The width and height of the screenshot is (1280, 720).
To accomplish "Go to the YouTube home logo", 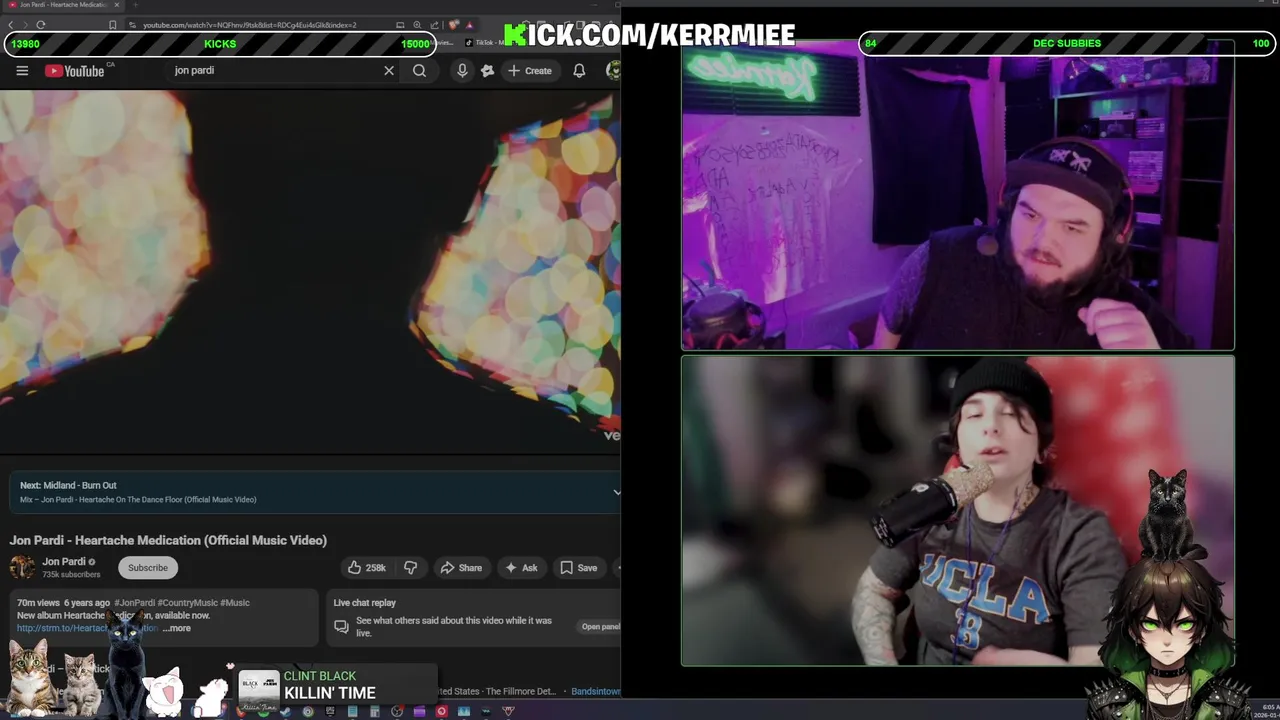I will click(75, 71).
